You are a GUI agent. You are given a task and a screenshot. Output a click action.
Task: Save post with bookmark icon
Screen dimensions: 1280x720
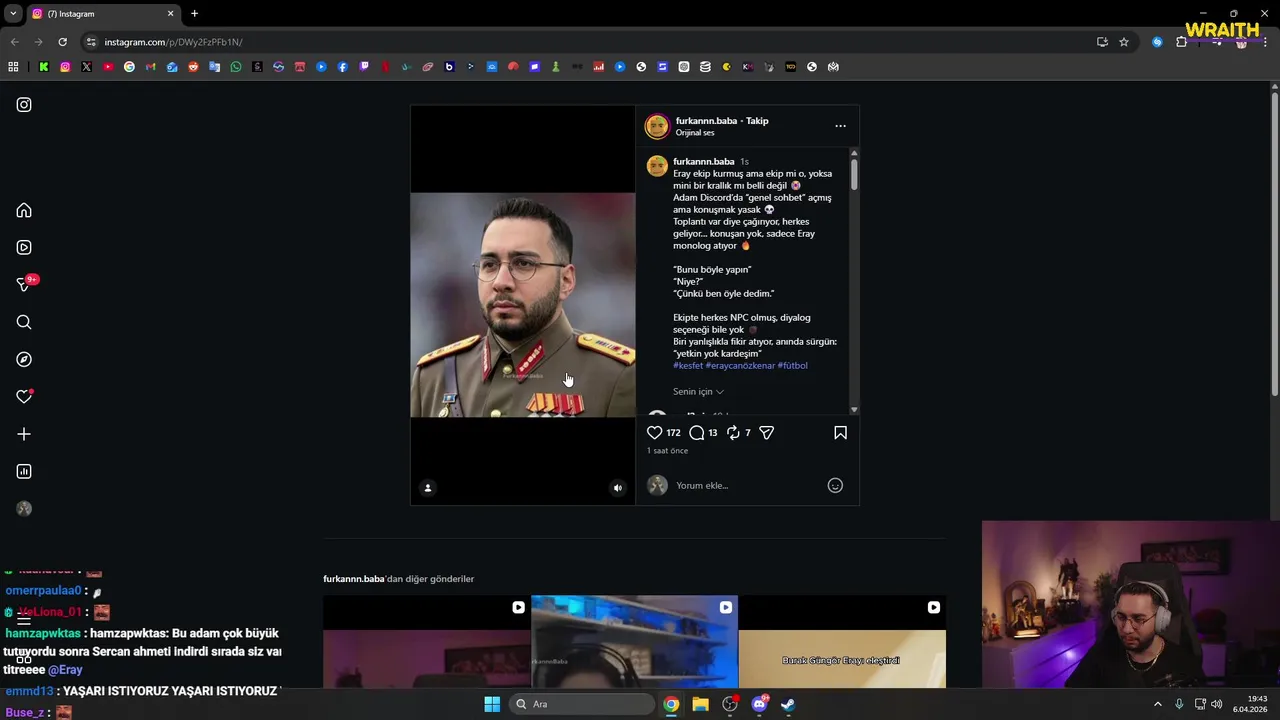[x=840, y=432]
